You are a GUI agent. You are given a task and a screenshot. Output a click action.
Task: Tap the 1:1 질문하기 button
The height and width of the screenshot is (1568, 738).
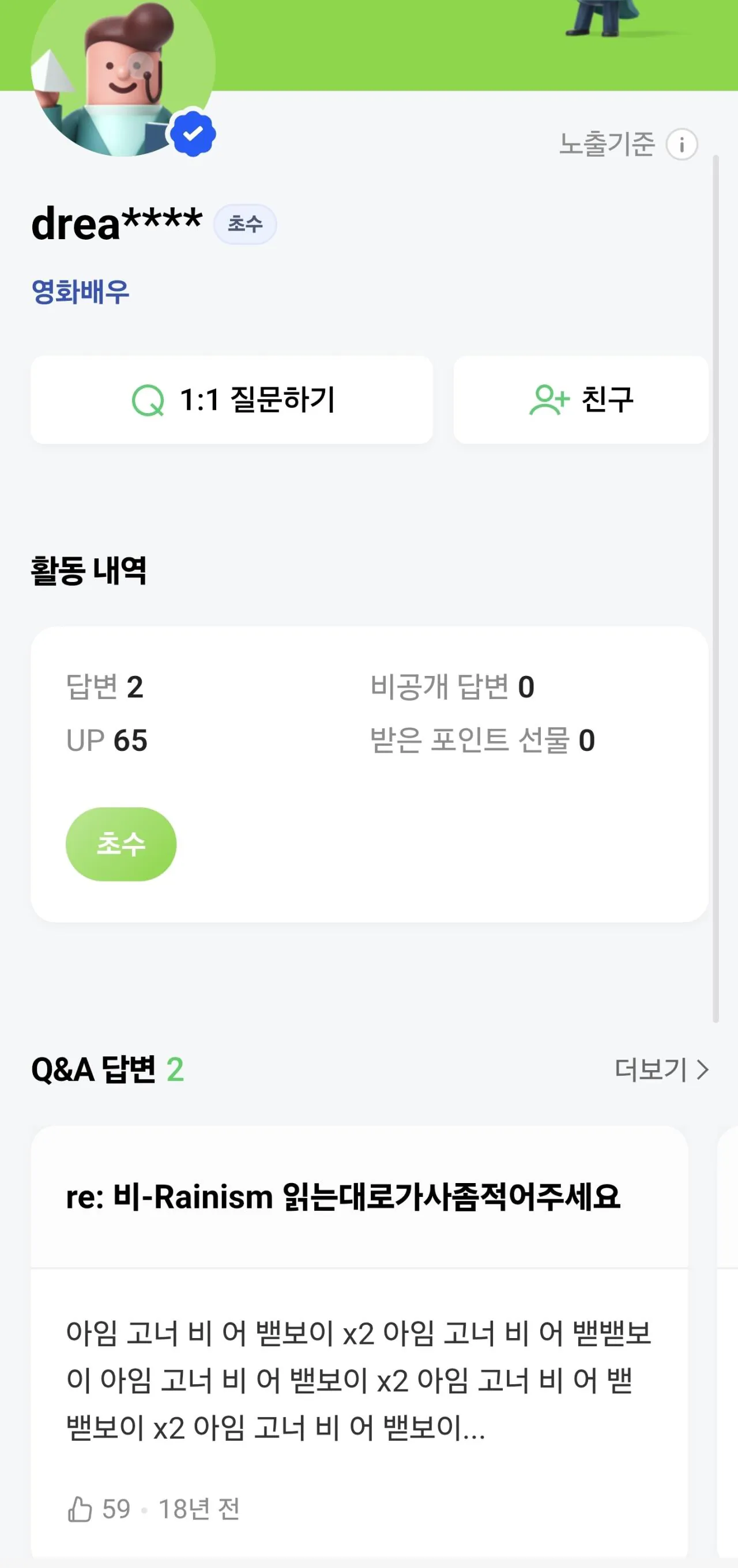(231, 400)
